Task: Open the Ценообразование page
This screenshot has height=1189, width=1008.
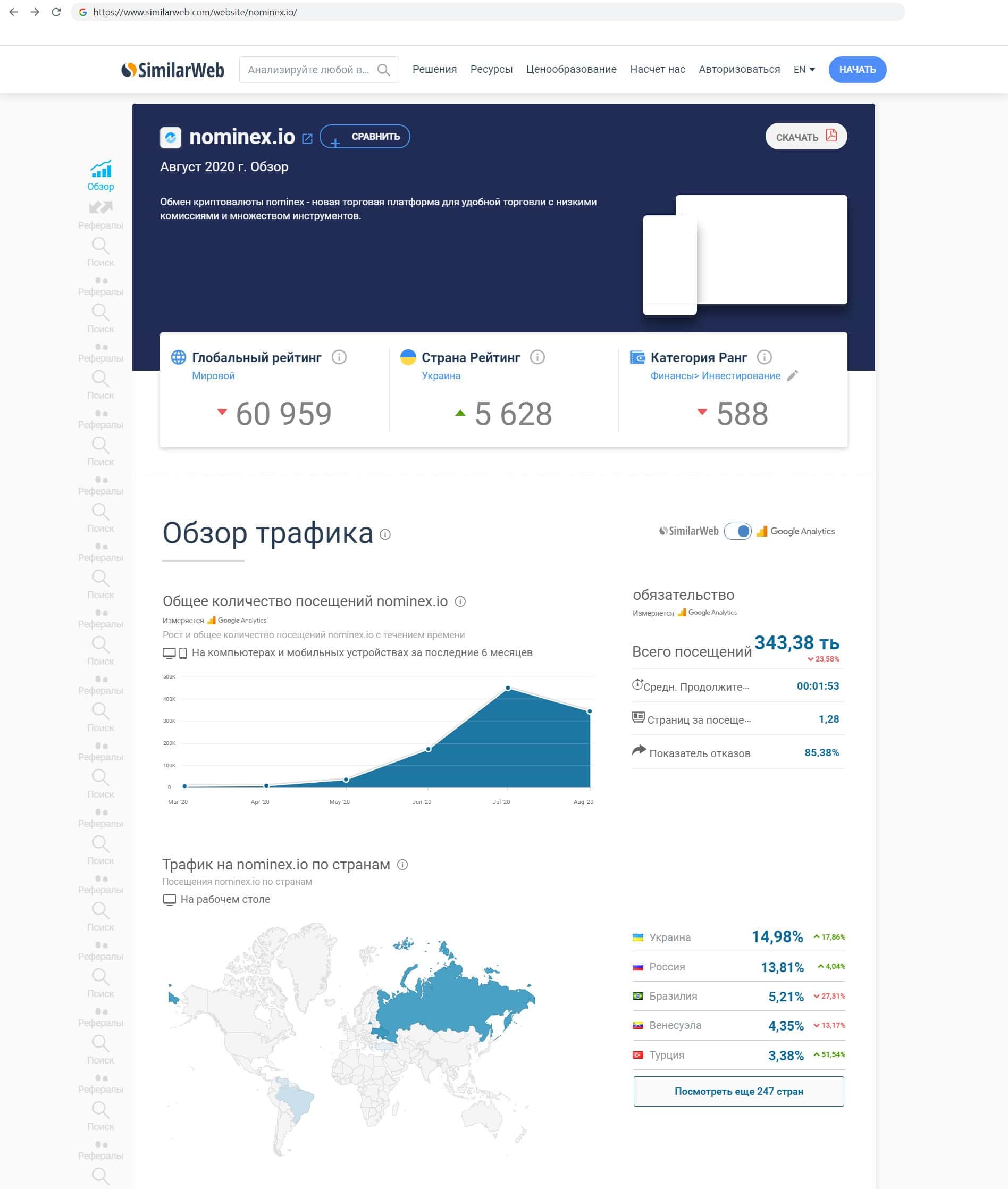Action: 571,69
